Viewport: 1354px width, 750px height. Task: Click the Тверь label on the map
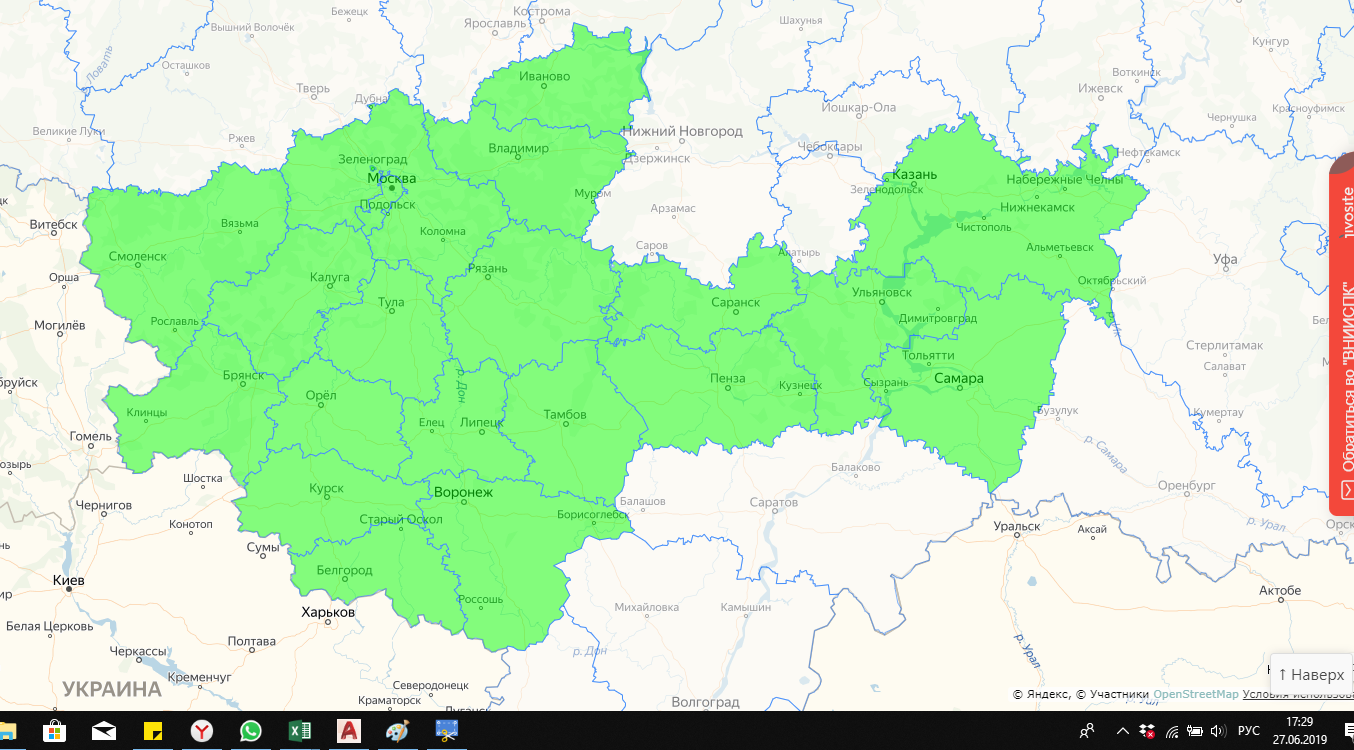click(313, 88)
